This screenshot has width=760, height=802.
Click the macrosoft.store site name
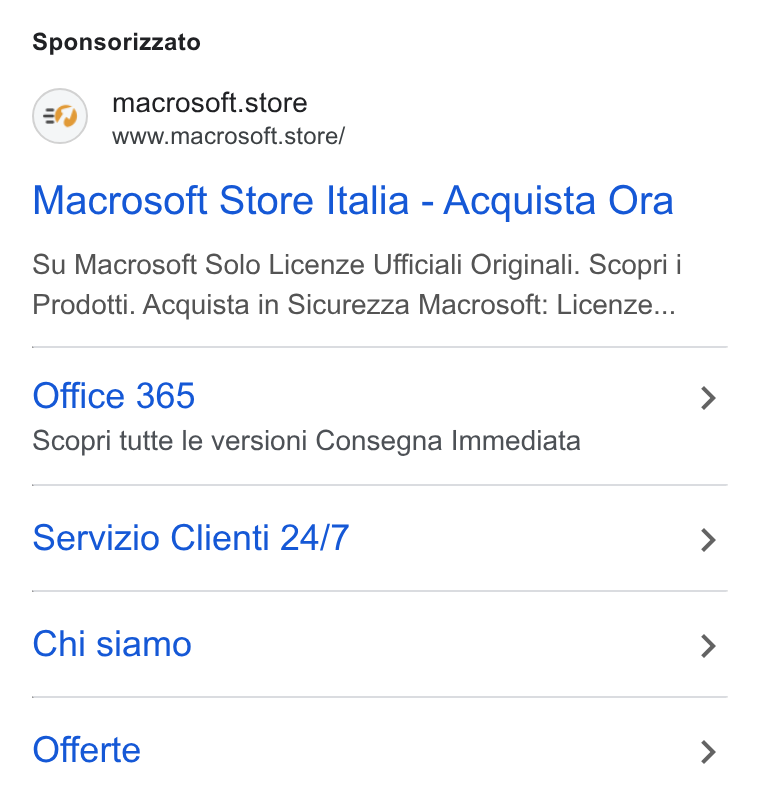click(210, 103)
